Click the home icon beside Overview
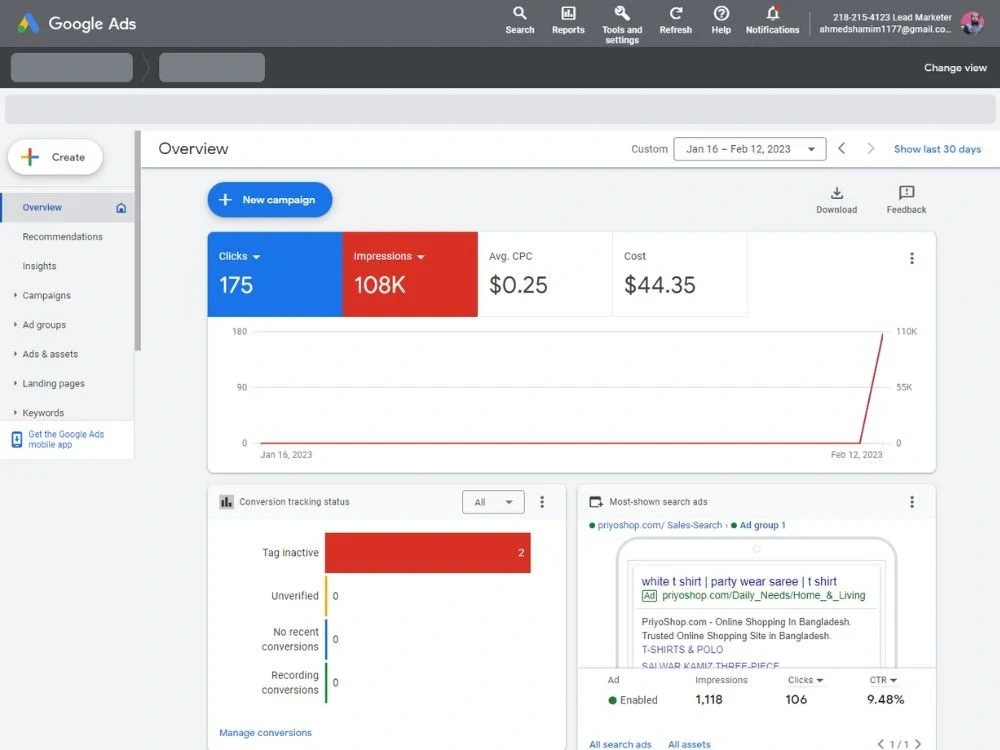 click(x=121, y=208)
